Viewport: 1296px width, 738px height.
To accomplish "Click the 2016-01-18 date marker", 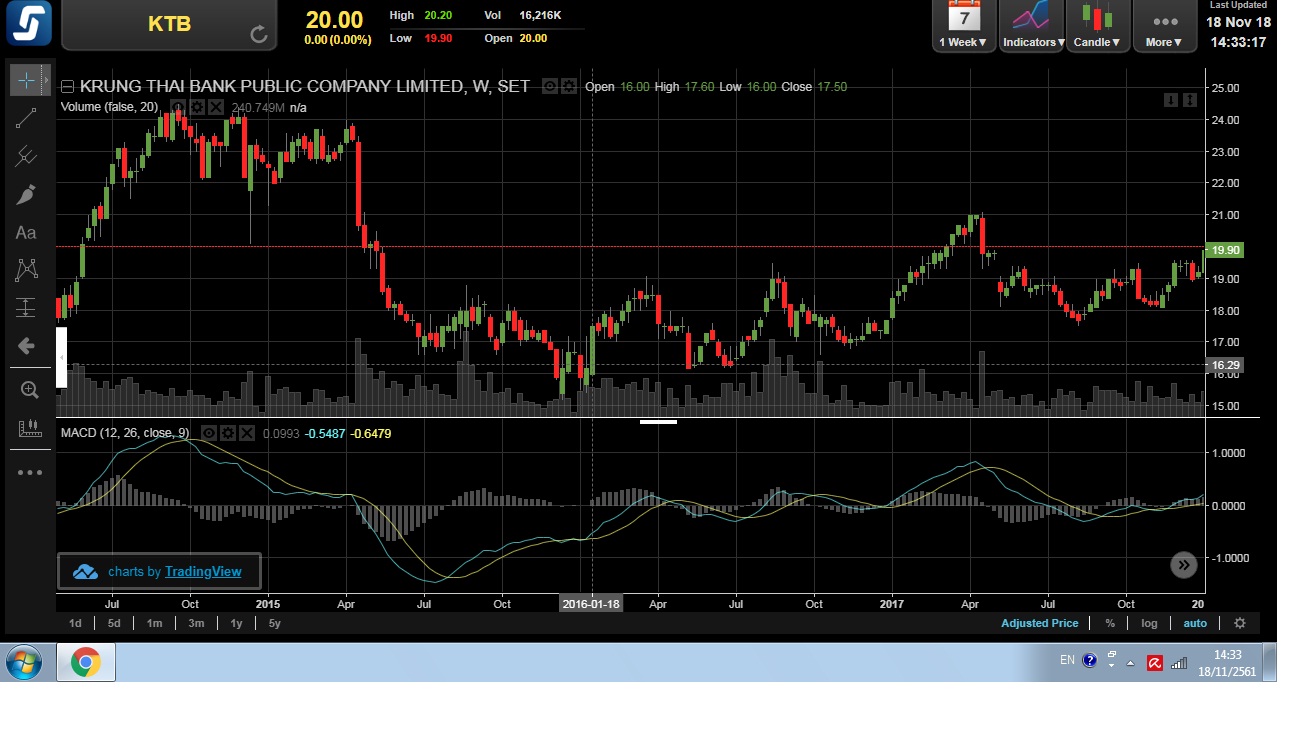I will 591,604.
